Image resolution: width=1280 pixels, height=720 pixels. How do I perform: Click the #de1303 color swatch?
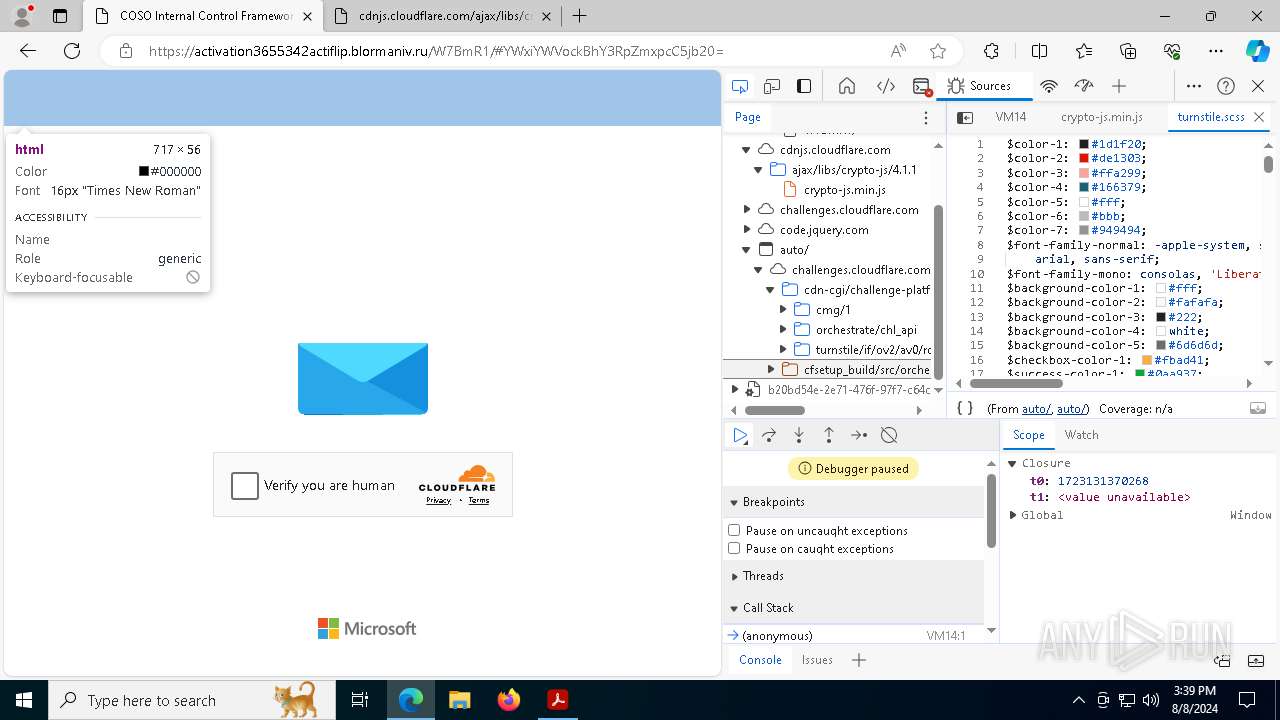1084,158
